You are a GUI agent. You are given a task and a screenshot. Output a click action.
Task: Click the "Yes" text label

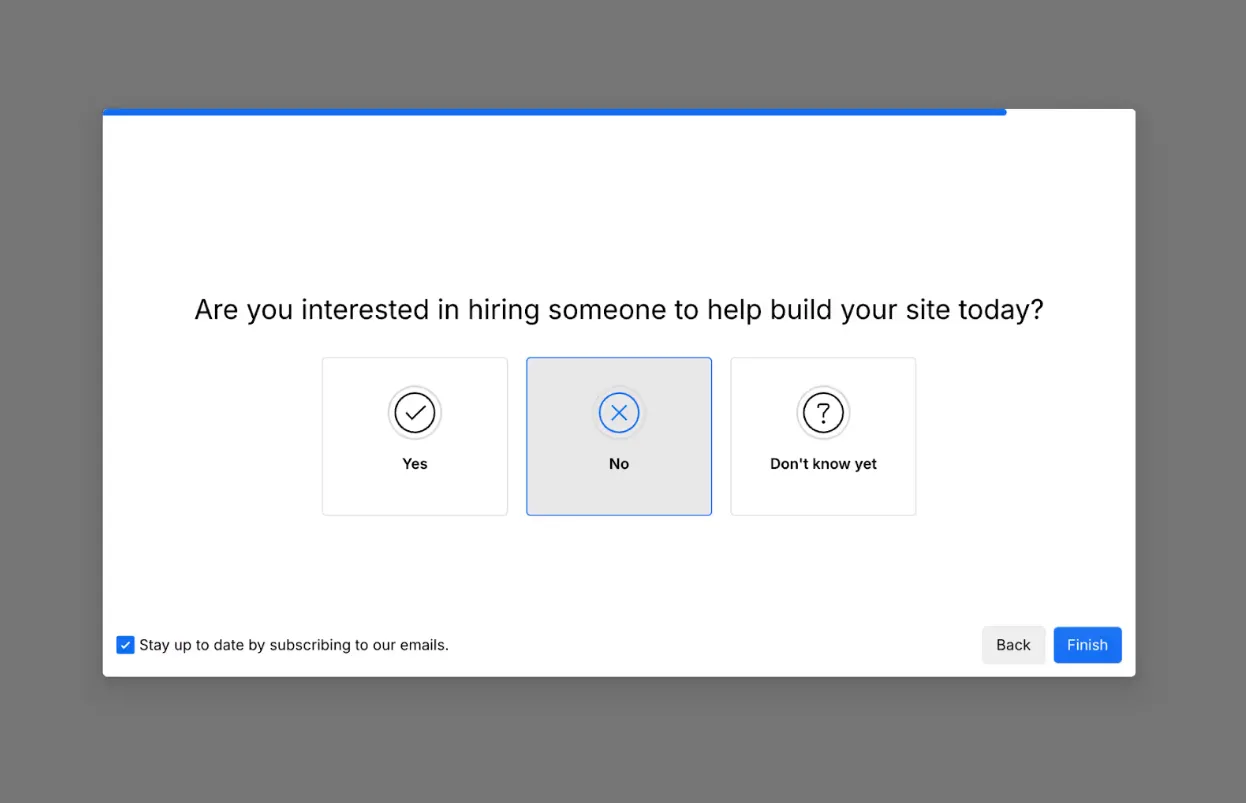tap(415, 464)
